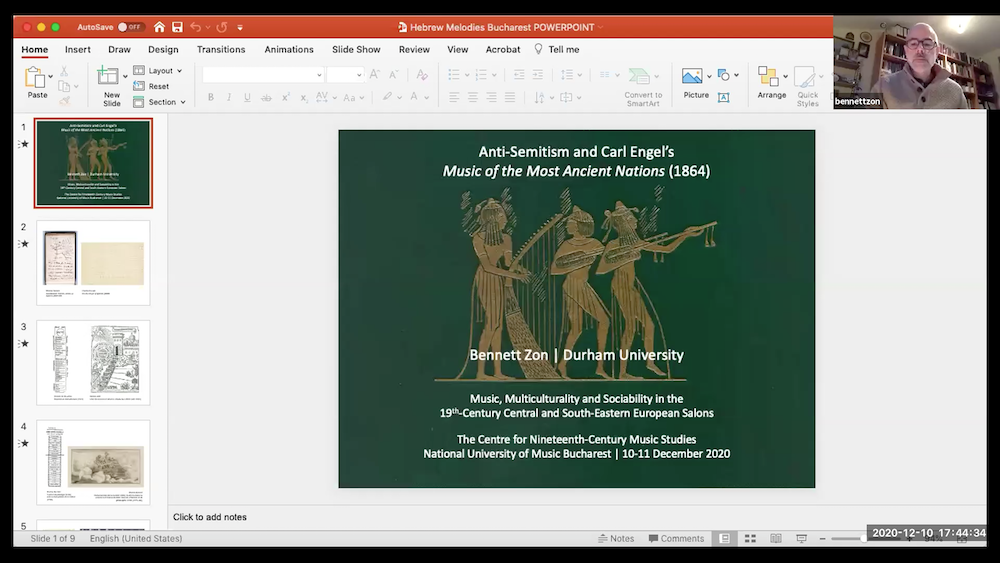Click the Format Painter brush icon

64,101
